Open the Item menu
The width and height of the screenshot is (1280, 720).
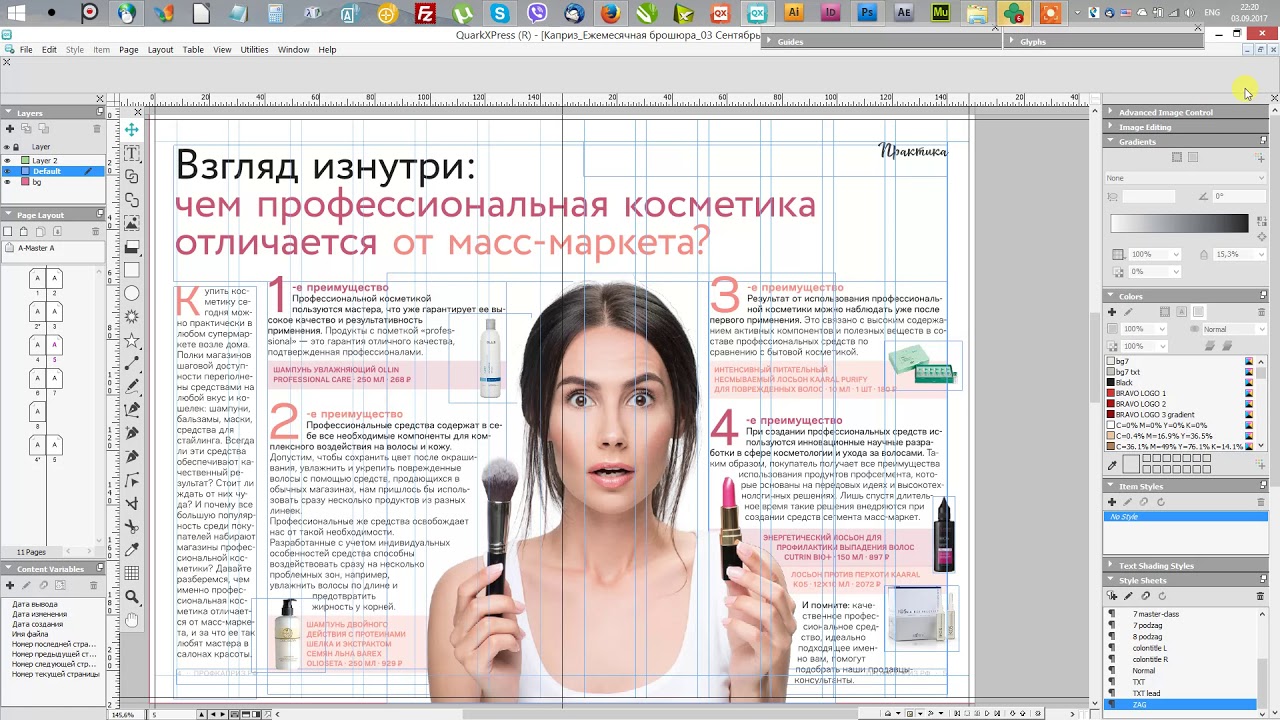(x=101, y=49)
